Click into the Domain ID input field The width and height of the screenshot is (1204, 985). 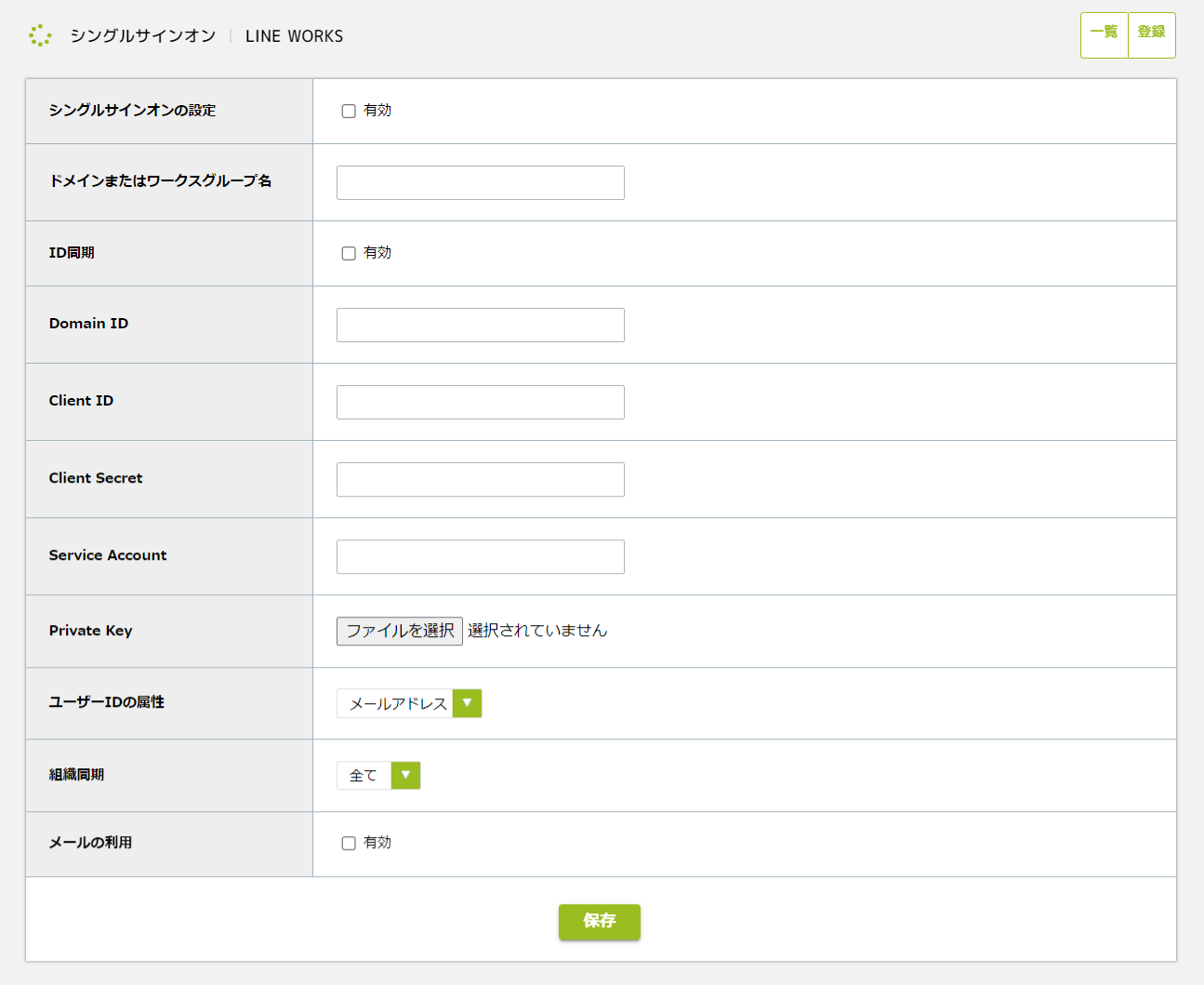tap(480, 325)
